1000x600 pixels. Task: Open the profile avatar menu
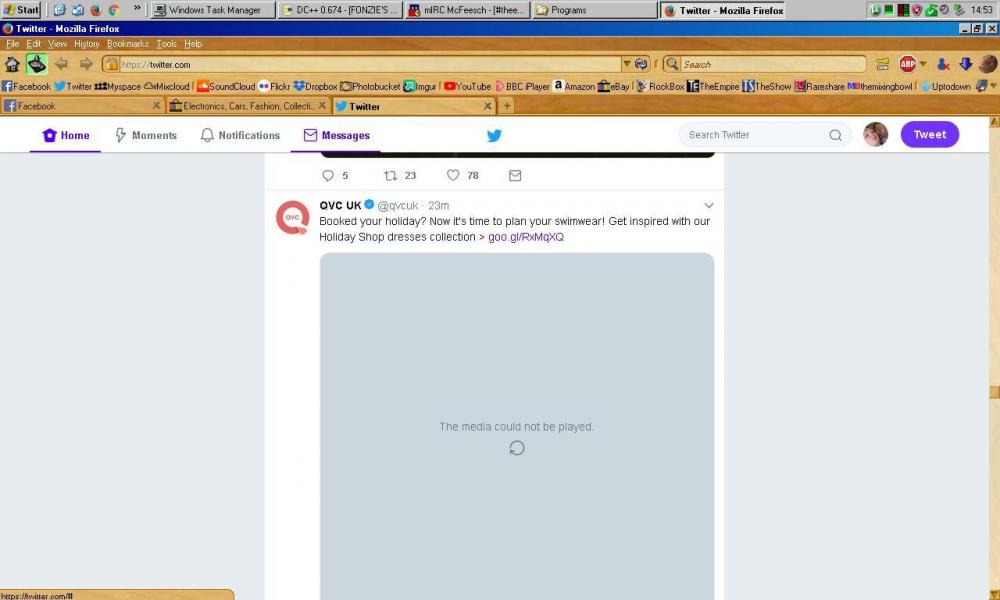876,135
